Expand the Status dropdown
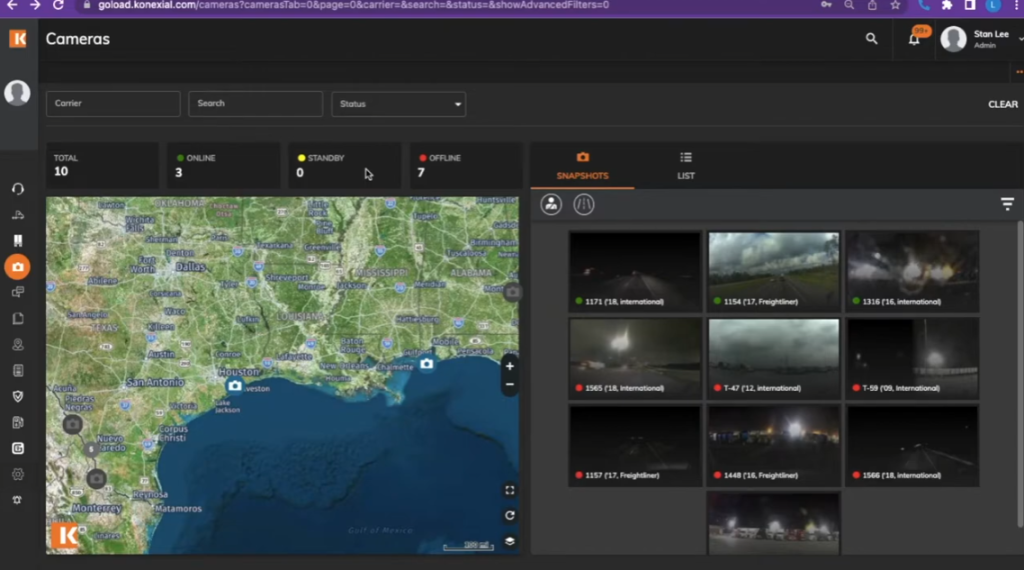The image size is (1024, 570). (x=398, y=104)
